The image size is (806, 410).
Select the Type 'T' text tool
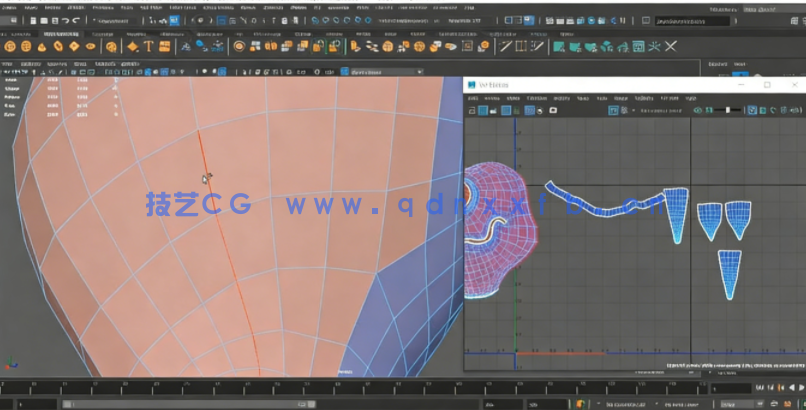[x=148, y=46]
